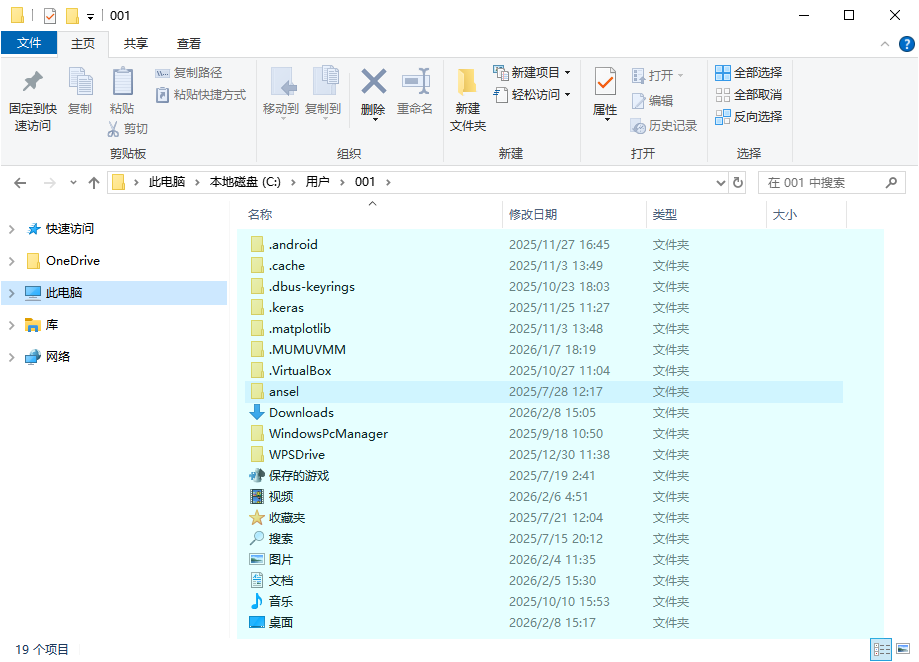The height and width of the screenshot is (662, 919).
Task: Switch to large thumbnails view in status bar
Action: [903, 650]
